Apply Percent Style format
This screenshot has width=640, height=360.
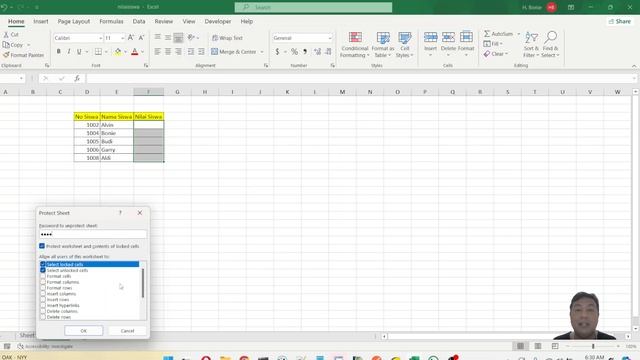(294, 51)
